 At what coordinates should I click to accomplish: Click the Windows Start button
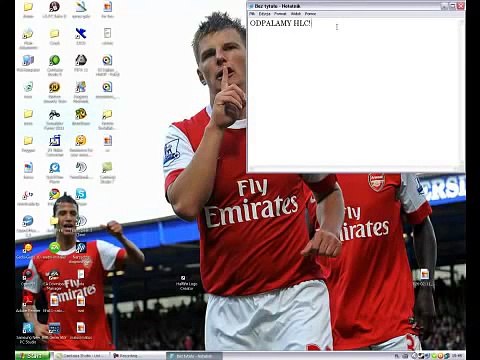tap(33, 356)
